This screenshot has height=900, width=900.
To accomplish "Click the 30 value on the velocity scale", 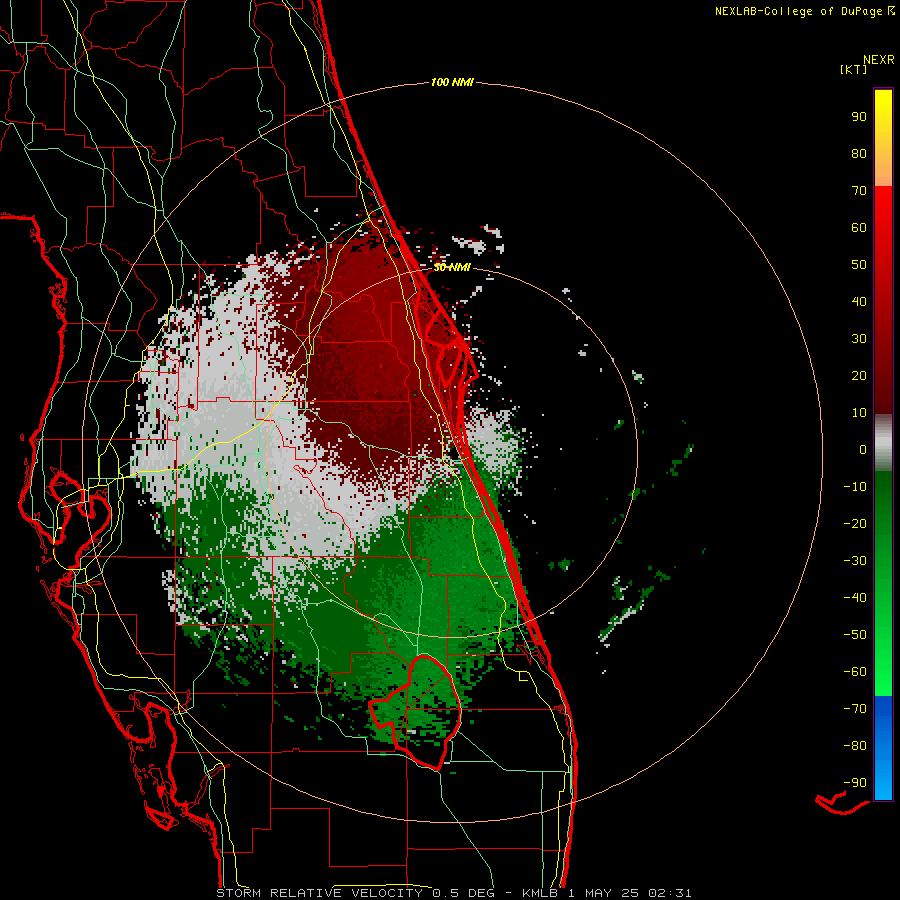I will (859, 339).
